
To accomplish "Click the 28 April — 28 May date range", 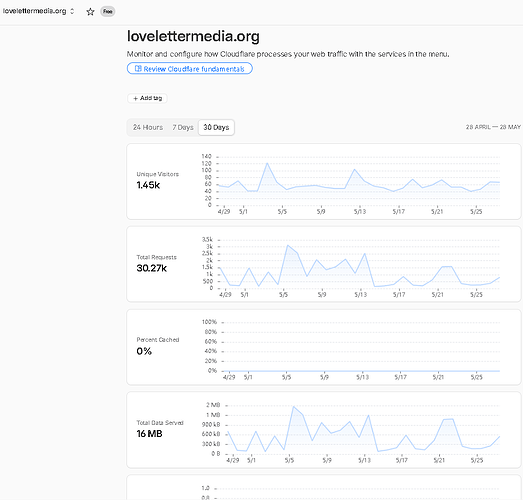I will click(493, 127).
